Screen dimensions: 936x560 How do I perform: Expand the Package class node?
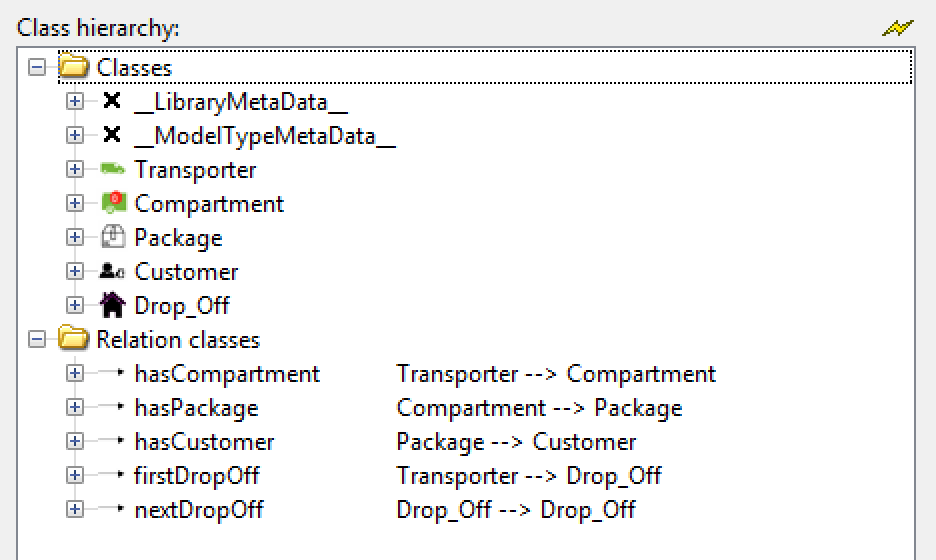[x=75, y=237]
